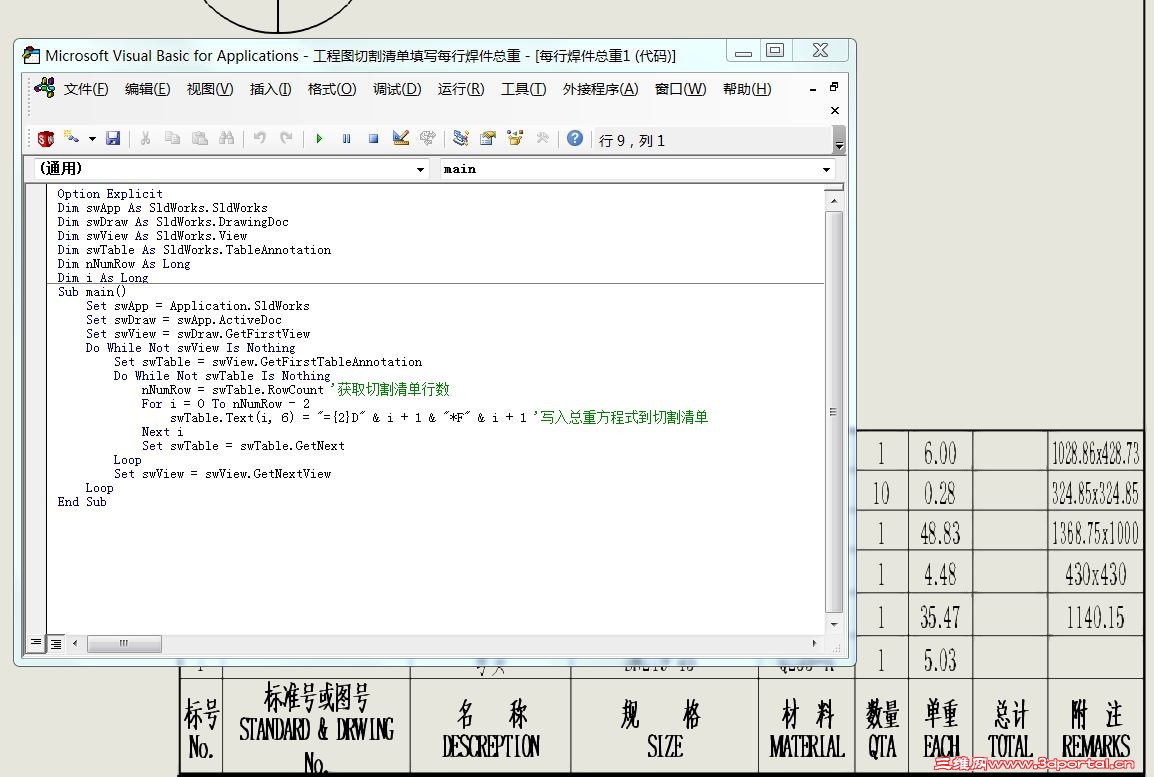This screenshot has width=1154, height=777.
Task: Switch to Procedure View toggle
Action: (36, 643)
